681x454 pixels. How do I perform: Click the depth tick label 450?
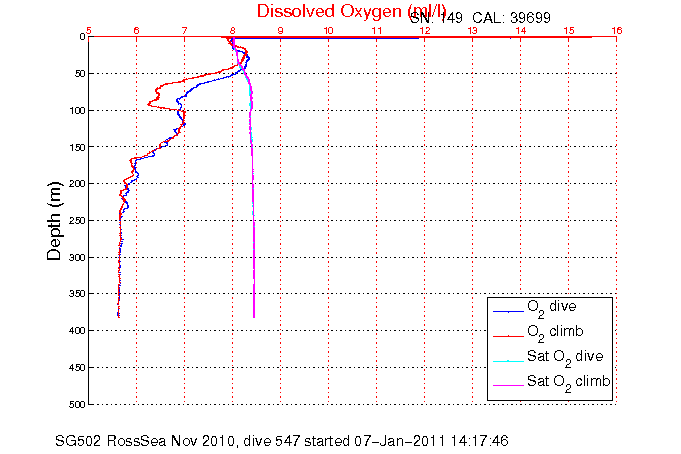click(78, 368)
